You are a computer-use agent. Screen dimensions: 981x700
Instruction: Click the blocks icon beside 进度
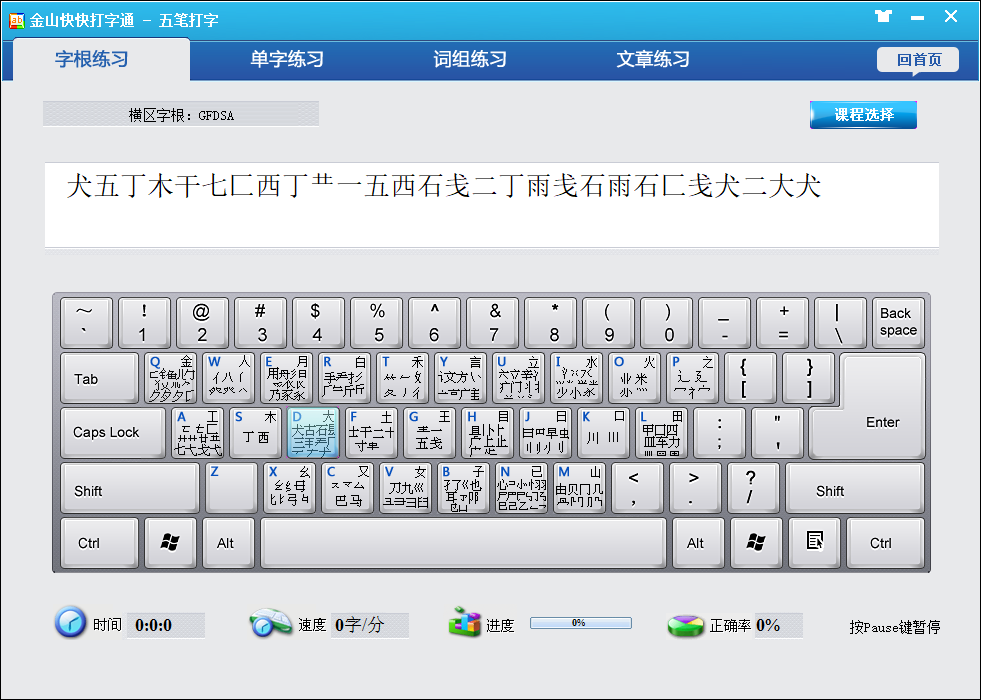coord(464,622)
